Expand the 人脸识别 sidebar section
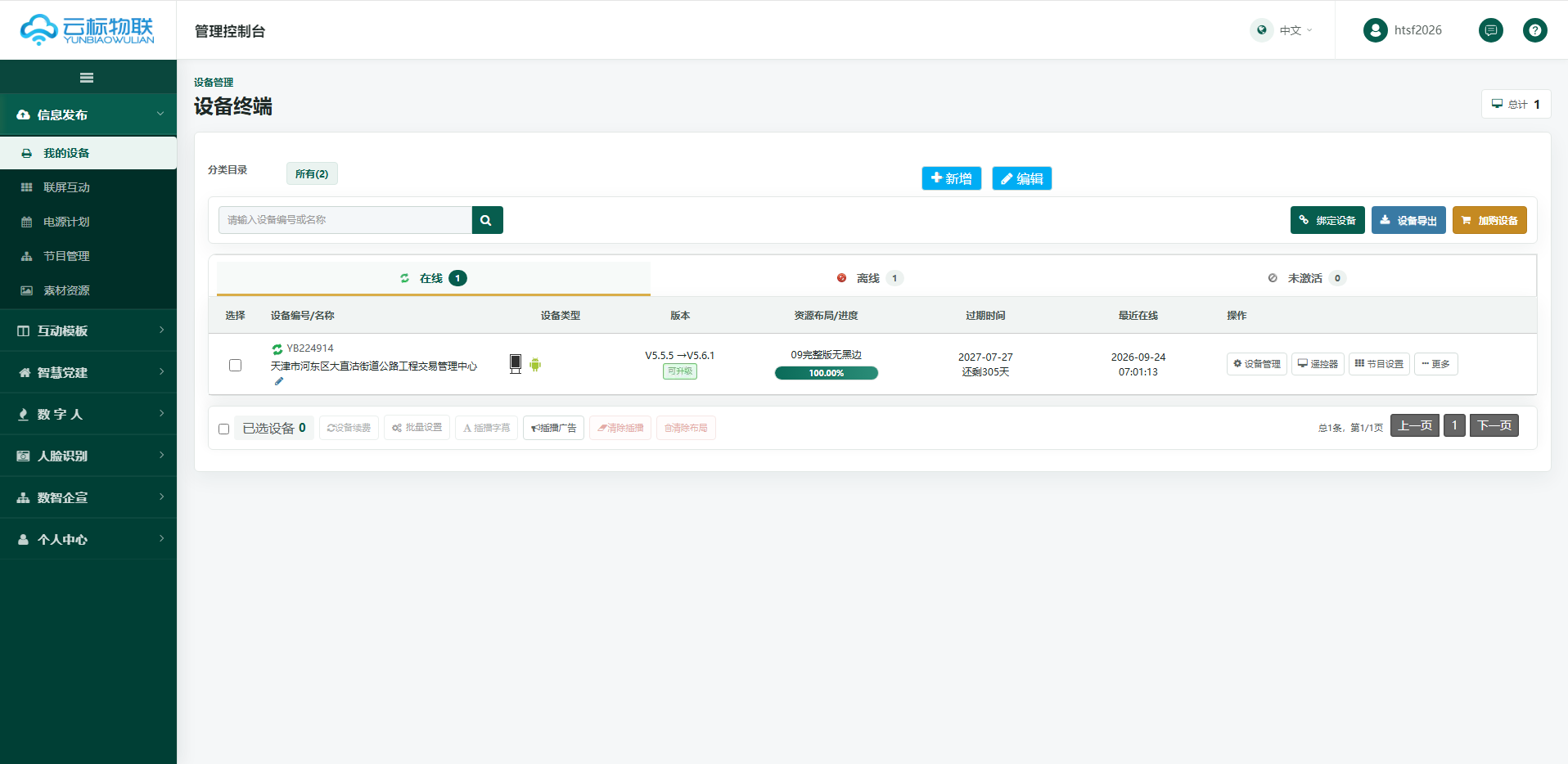The height and width of the screenshot is (764, 1568). [88, 456]
